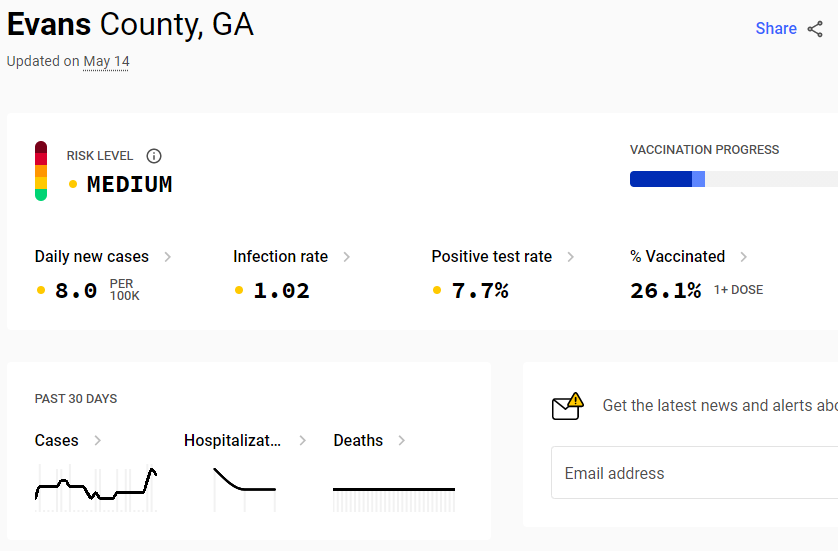The image size is (838, 551).
Task: Click the Share link
Action: point(776,28)
